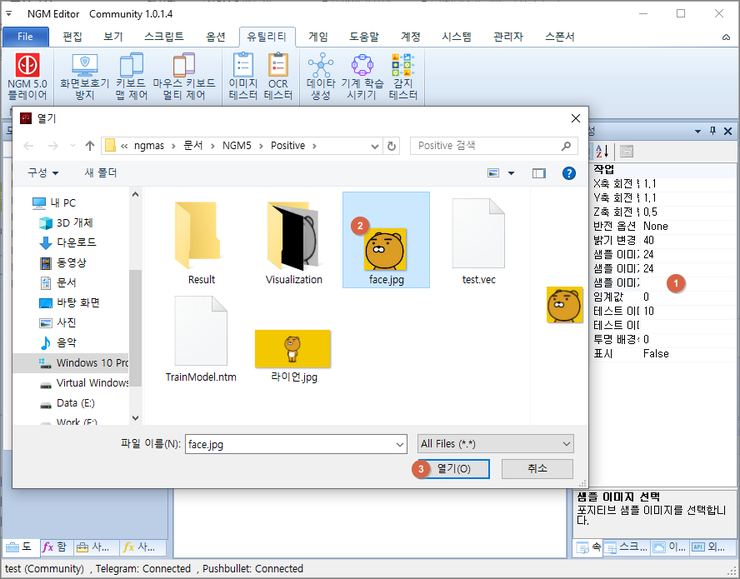Screen dimensions: 740x579
Task: Switch to the 시스템 ribbon tab
Action: (456, 37)
